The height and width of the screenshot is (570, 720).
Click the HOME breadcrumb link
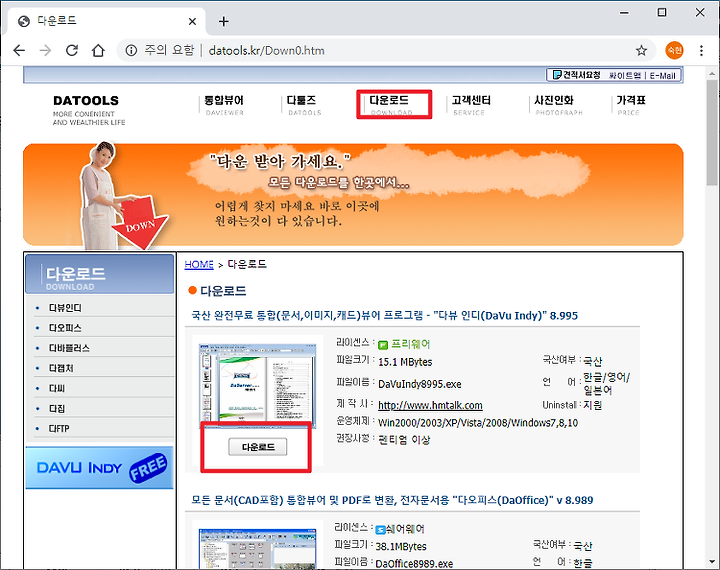coord(199,265)
